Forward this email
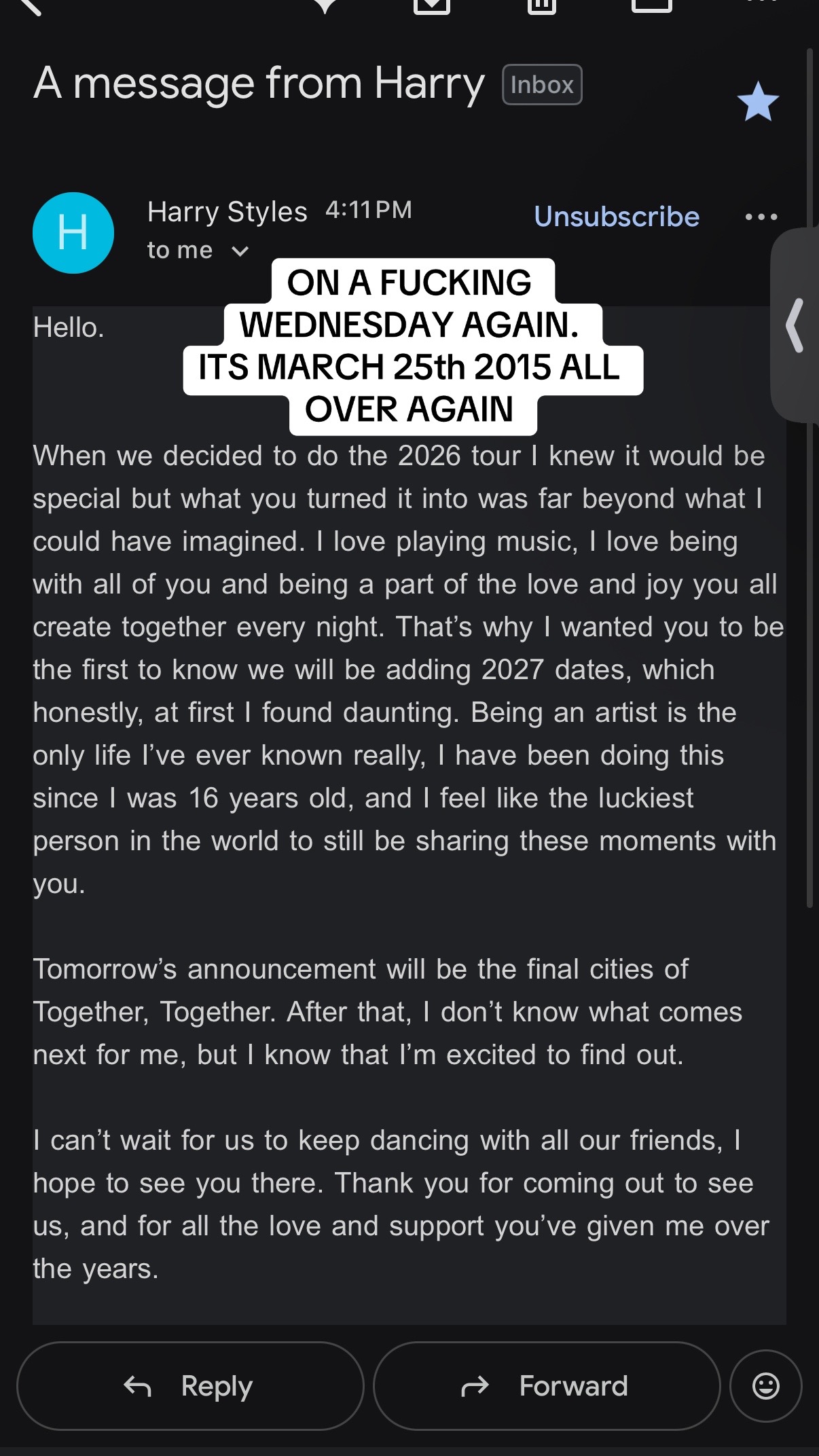Viewport: 819px width, 1456px height. tap(547, 1386)
